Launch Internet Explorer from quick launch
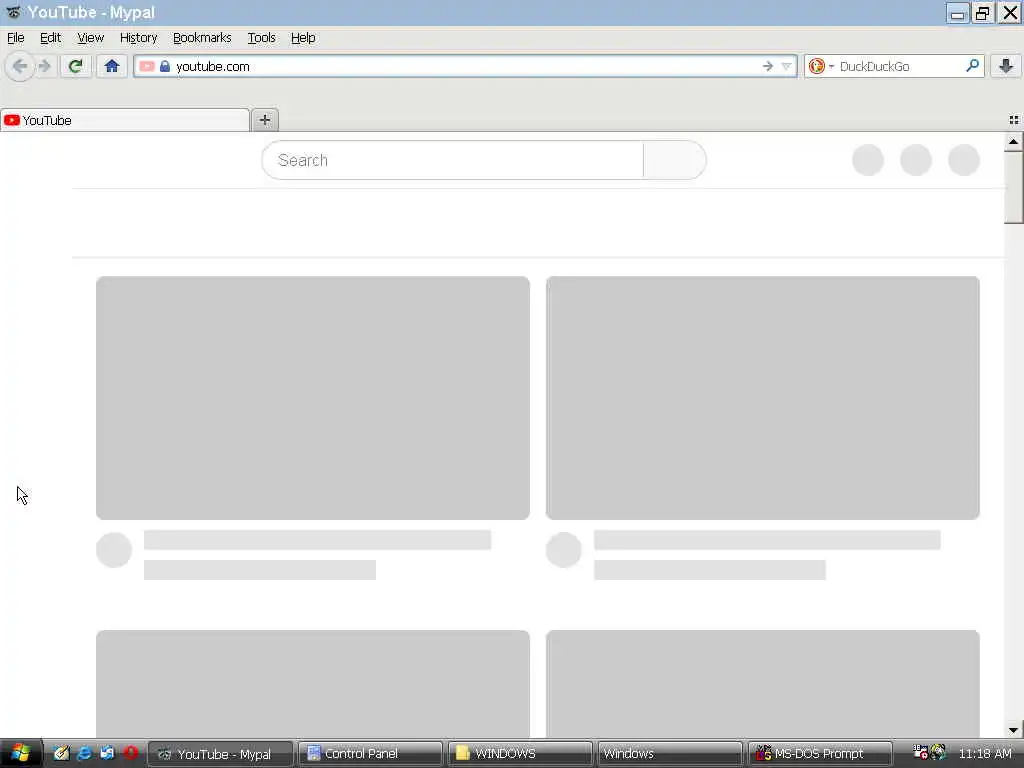Image resolution: width=1024 pixels, height=768 pixels. click(x=84, y=753)
